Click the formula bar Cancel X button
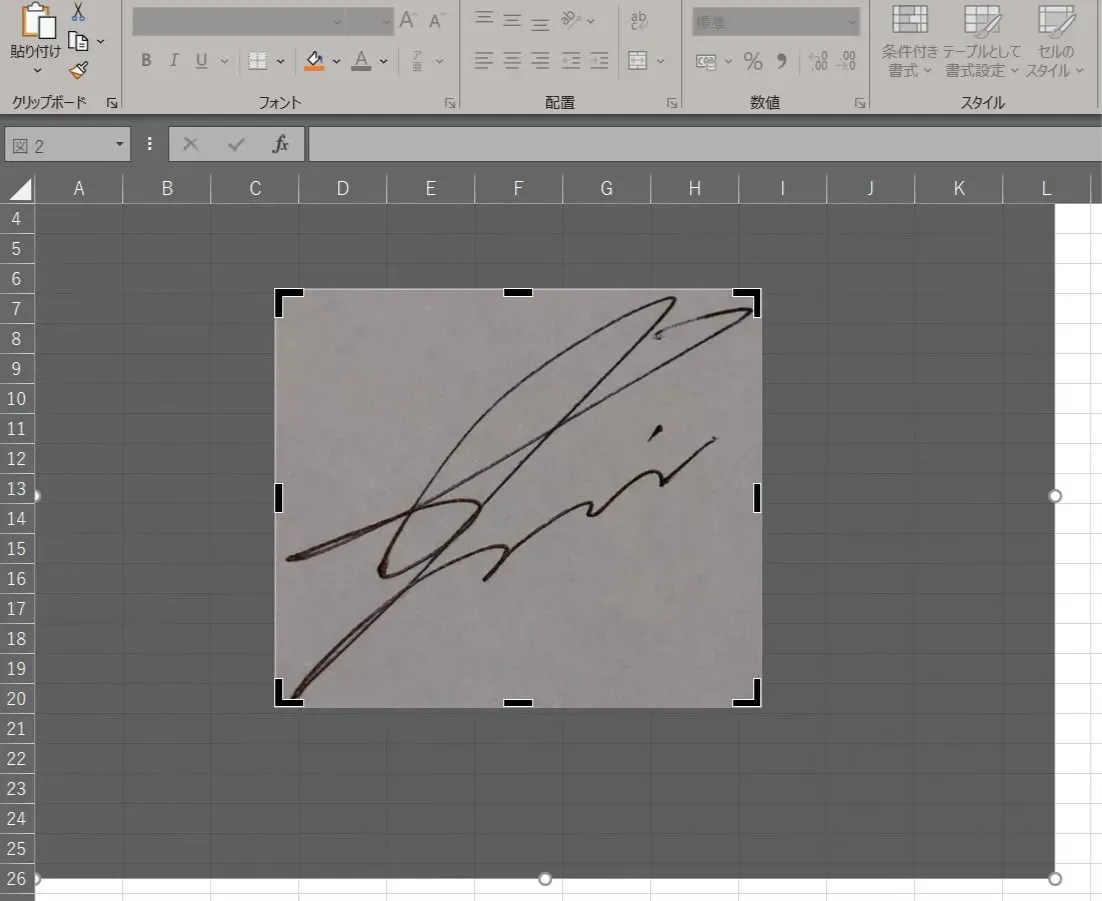 [190, 144]
